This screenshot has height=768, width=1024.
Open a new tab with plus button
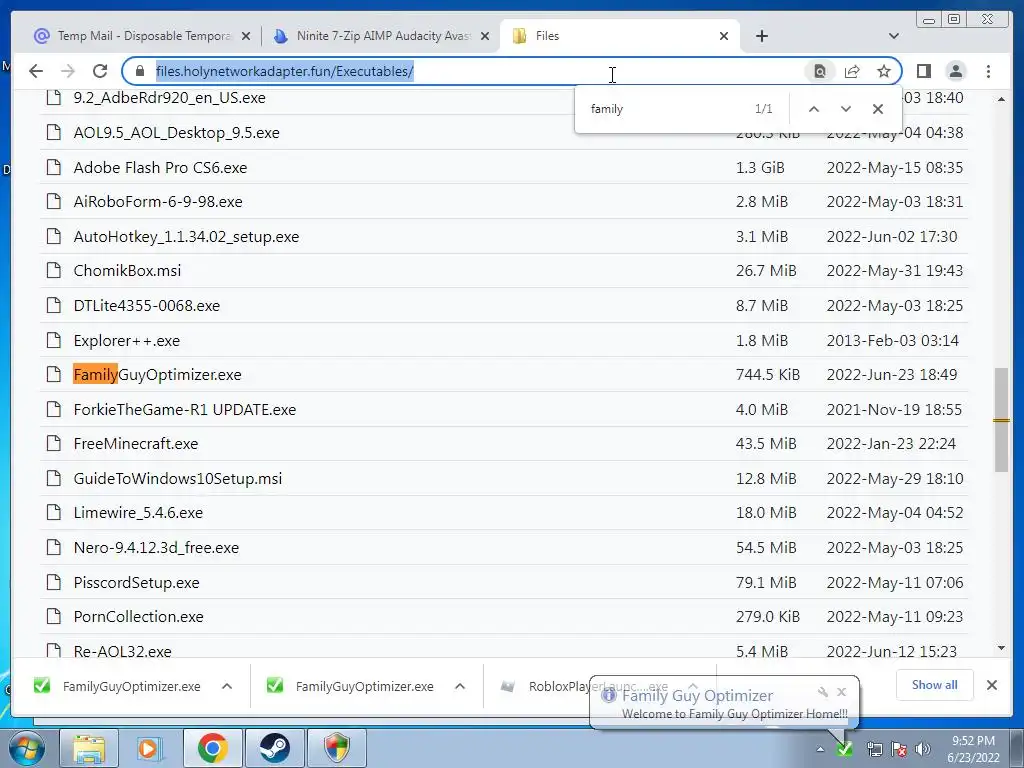tap(761, 36)
